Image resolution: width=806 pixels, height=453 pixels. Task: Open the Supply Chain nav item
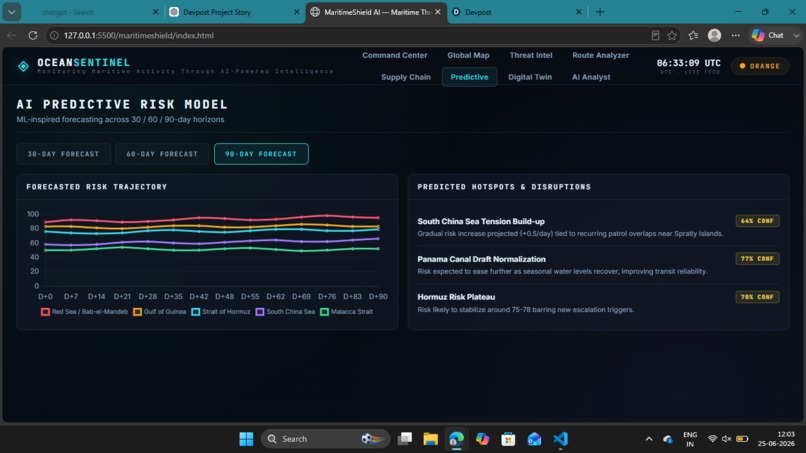pyautogui.click(x=406, y=77)
